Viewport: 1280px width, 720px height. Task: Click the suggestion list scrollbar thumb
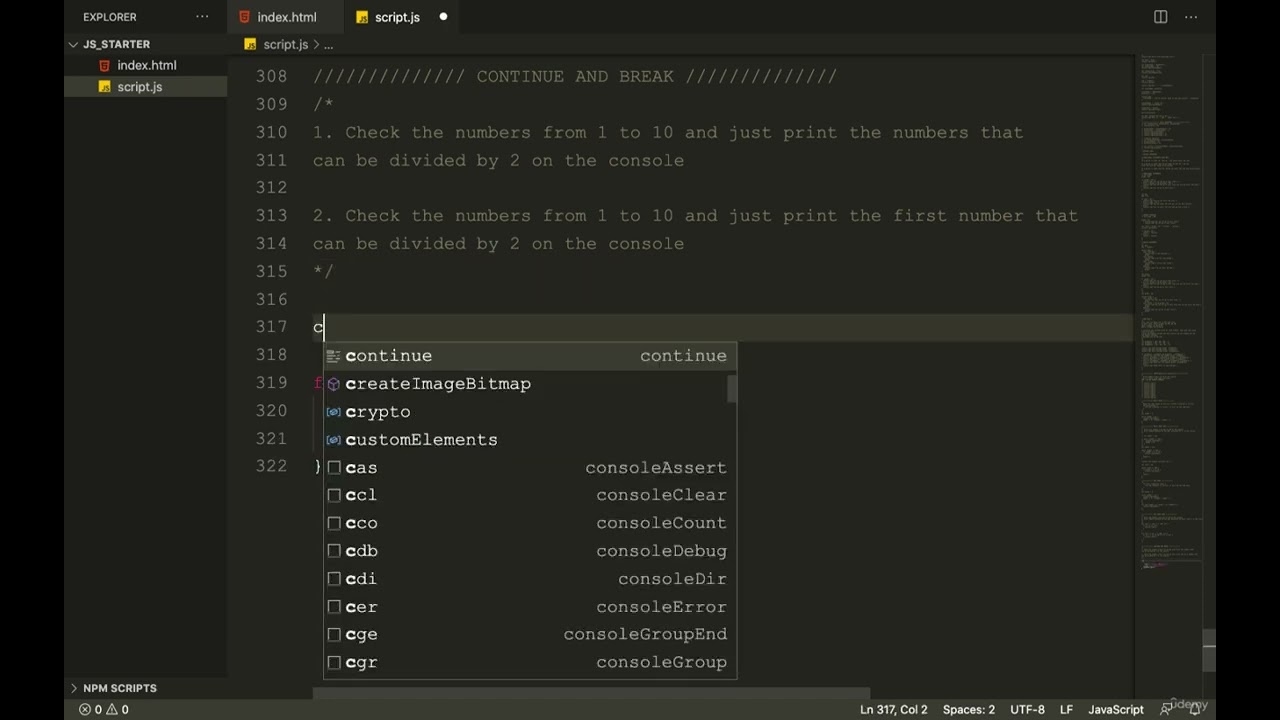coord(732,389)
